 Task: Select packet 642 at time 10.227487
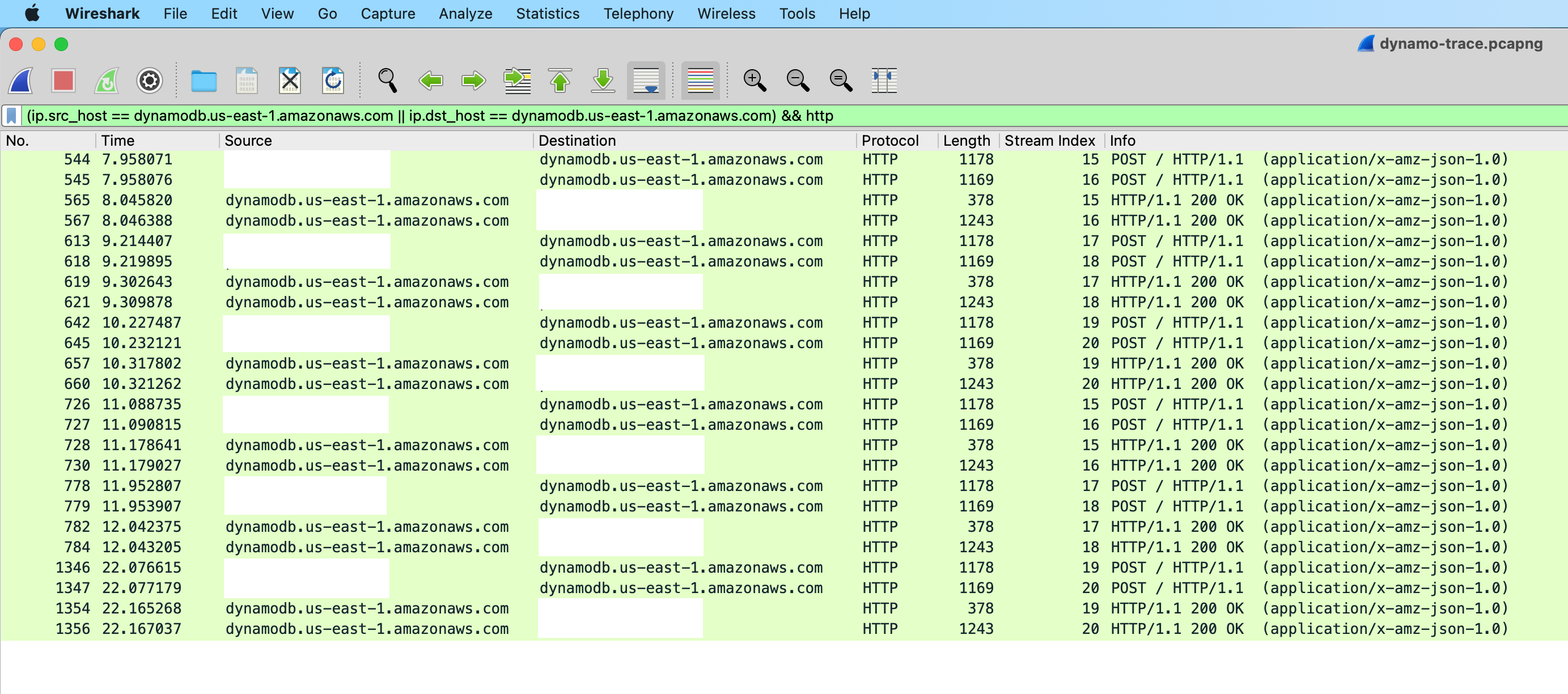[784, 323]
